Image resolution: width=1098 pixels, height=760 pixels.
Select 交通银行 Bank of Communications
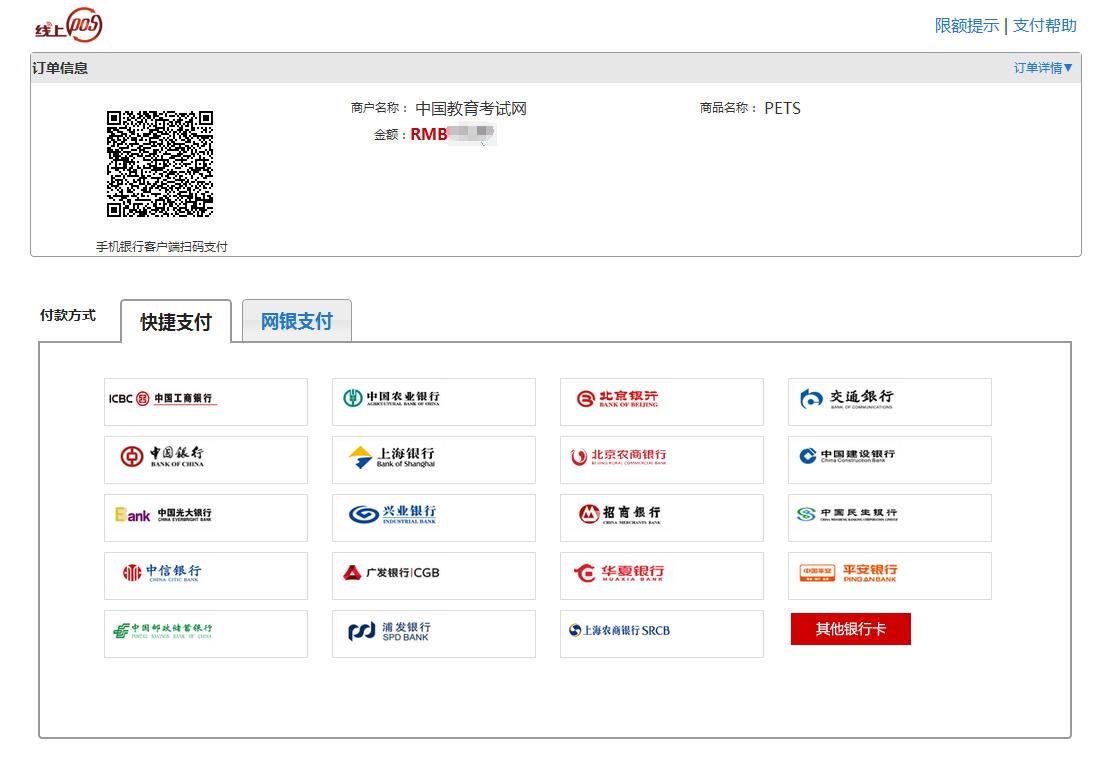pos(889,401)
